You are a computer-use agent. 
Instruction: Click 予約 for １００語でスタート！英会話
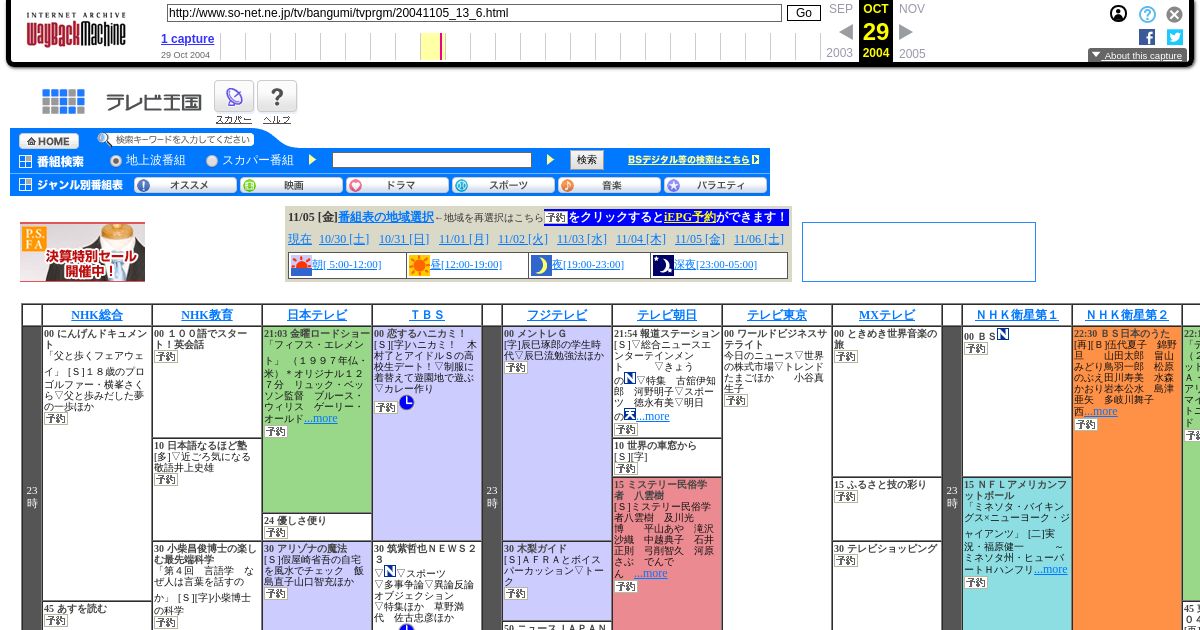coord(165,357)
